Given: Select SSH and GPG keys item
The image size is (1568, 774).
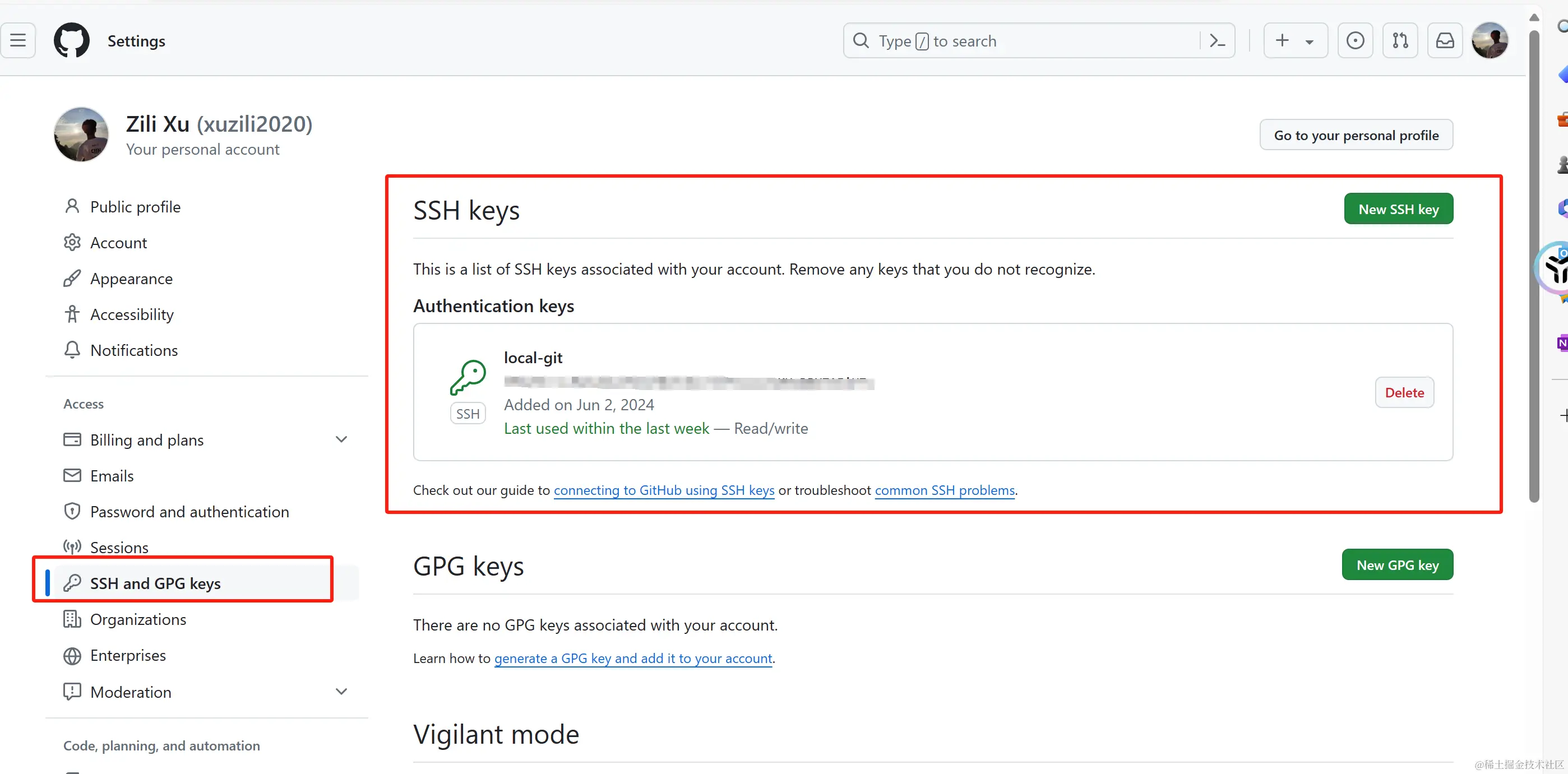Looking at the screenshot, I should [x=155, y=583].
